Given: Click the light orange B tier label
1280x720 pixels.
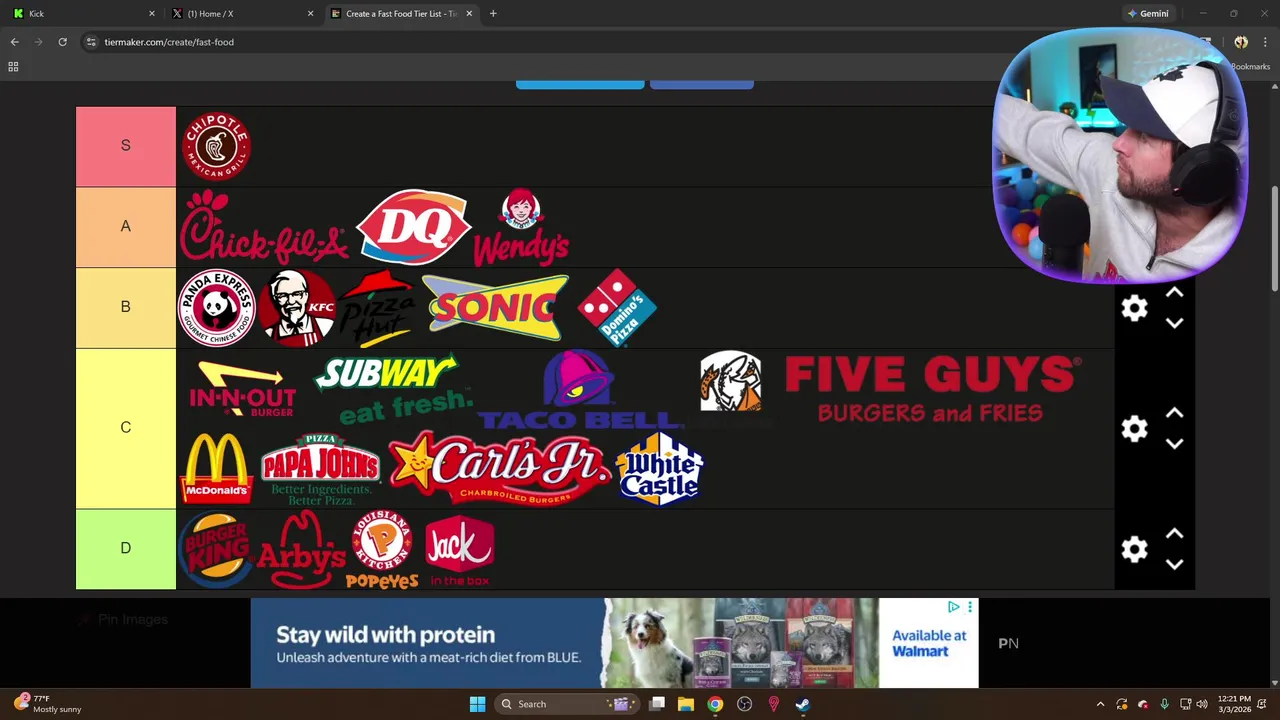Looking at the screenshot, I should pyautogui.click(x=126, y=307).
